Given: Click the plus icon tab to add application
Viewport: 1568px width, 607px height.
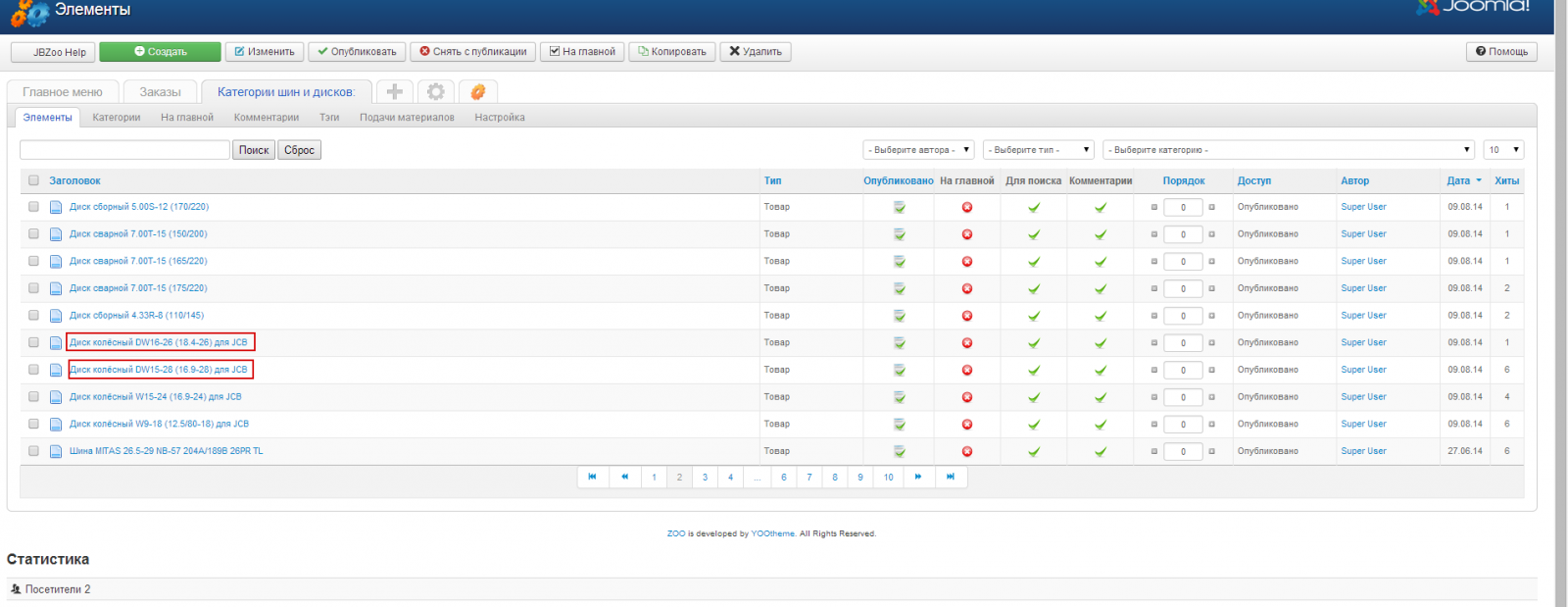Looking at the screenshot, I should tap(394, 91).
